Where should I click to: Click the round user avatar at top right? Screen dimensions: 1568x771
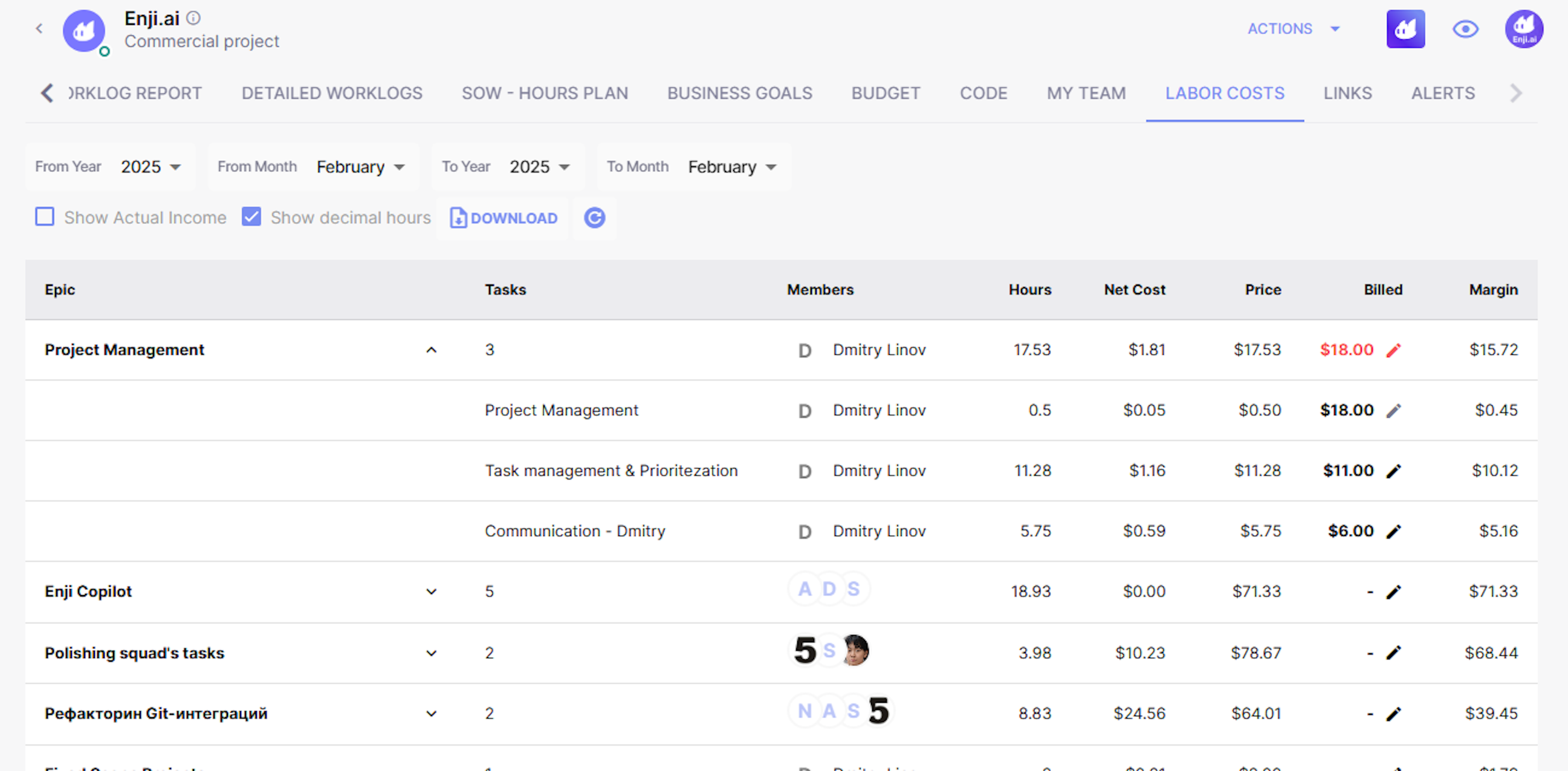tap(1523, 28)
